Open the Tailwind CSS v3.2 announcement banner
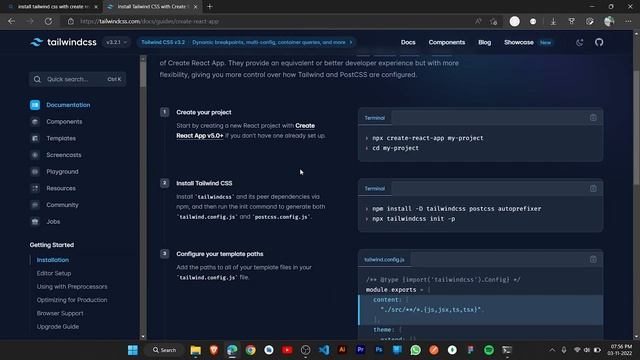This screenshot has width=640, height=360. point(247,42)
